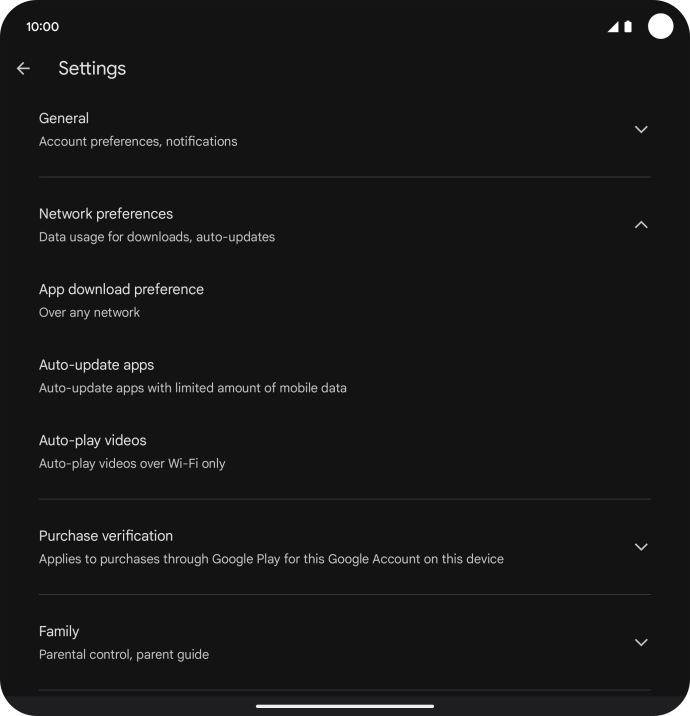Open Auto-update apps setting
690x716 pixels.
click(x=96, y=365)
